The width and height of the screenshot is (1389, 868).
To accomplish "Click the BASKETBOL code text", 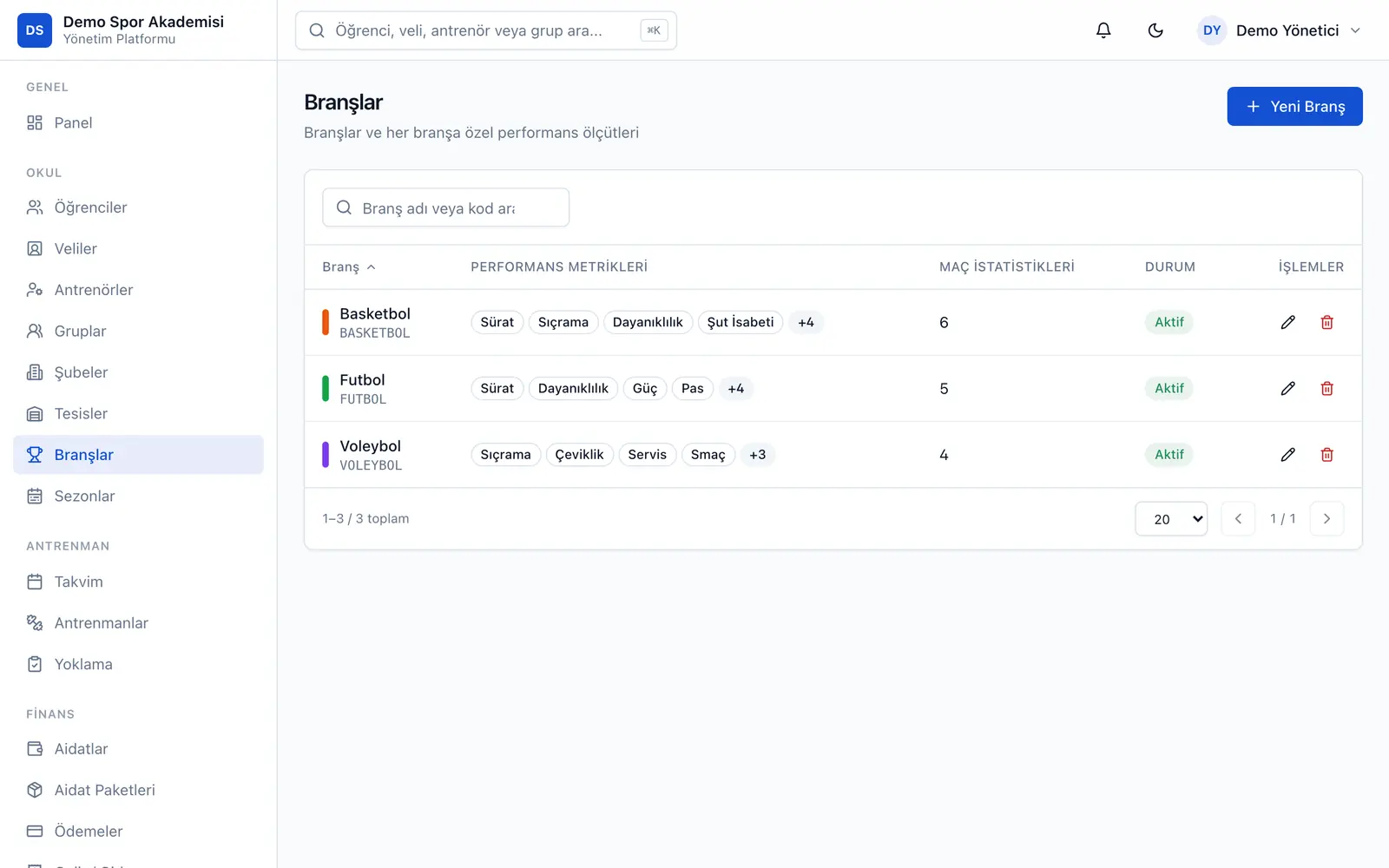I will [375, 333].
